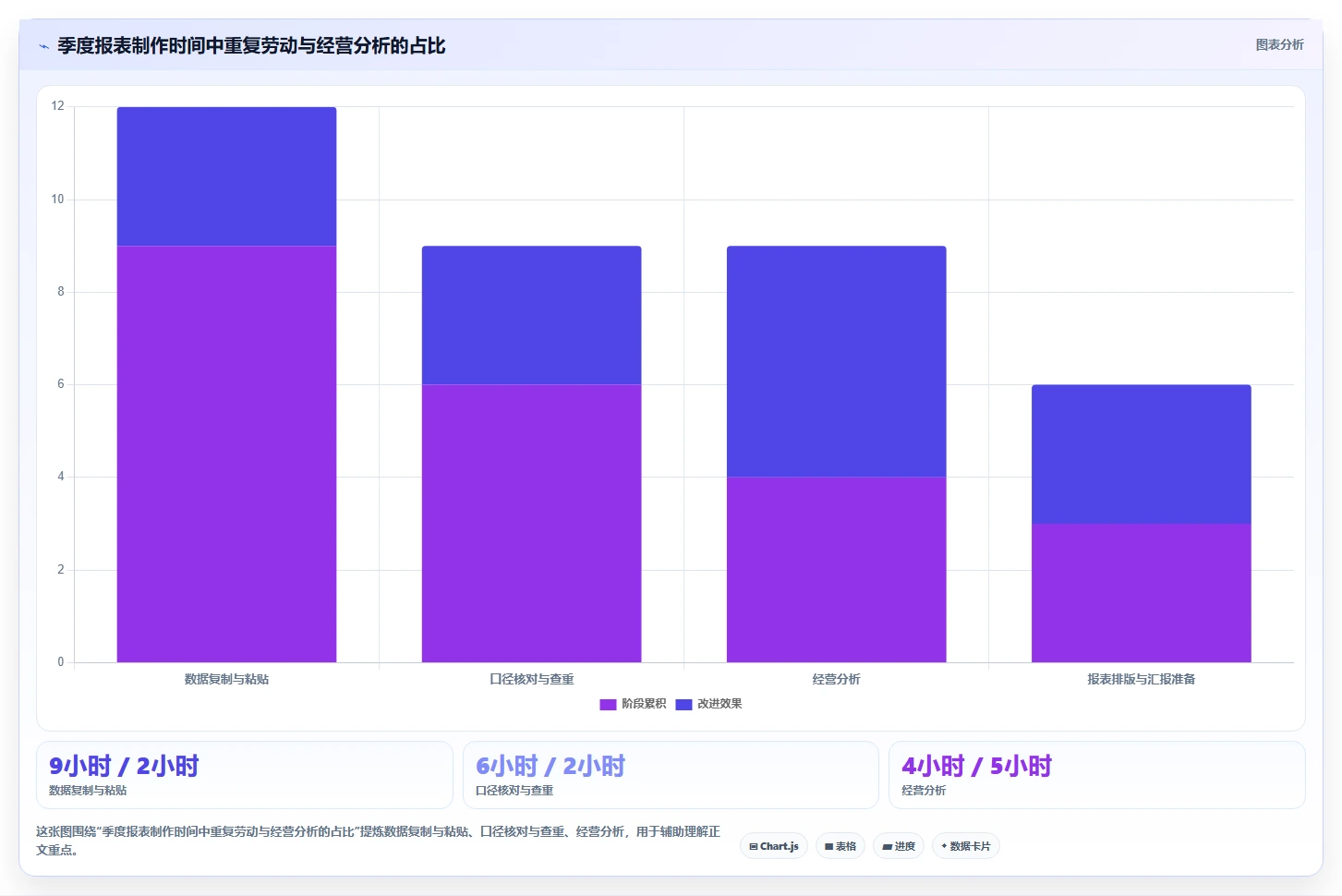The image size is (1342, 896).
Task: Click the x-axis label 报表排版与汇报准备
Action: [x=1141, y=679]
